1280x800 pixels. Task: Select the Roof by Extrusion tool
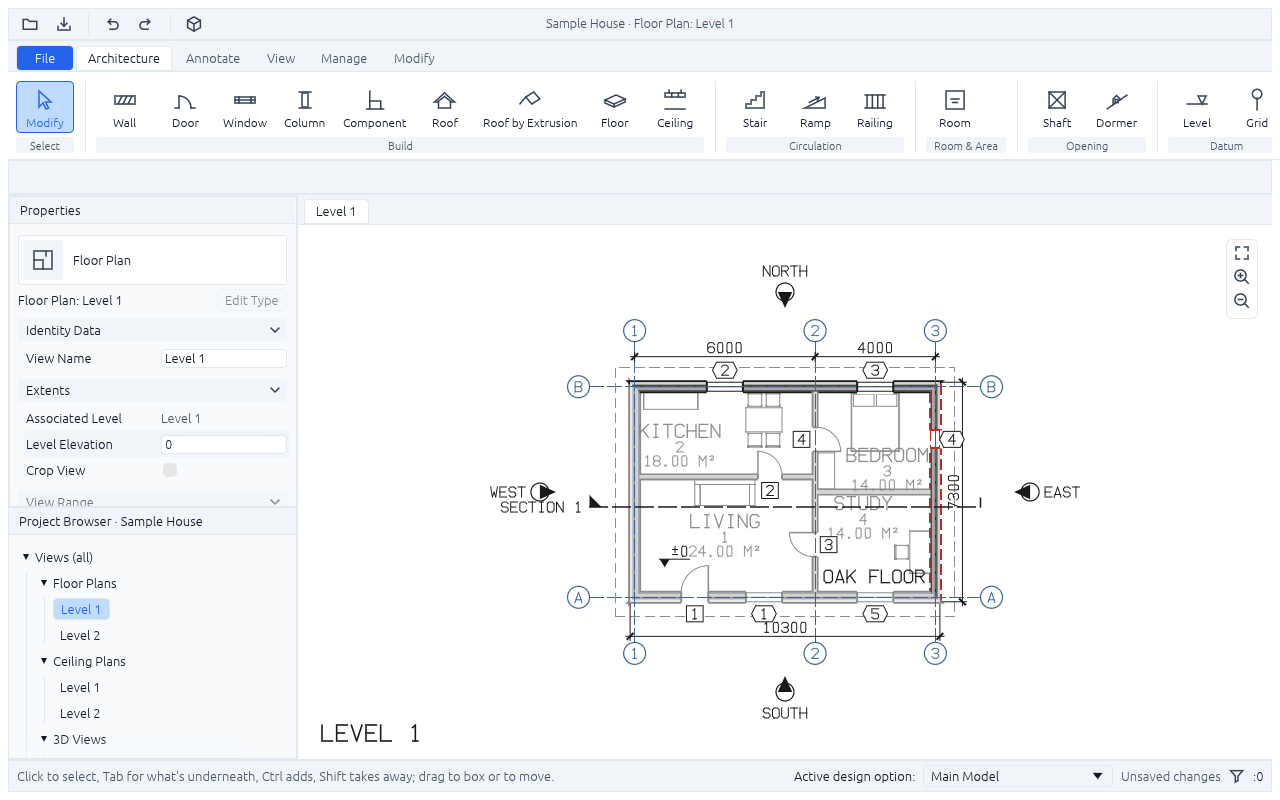click(530, 108)
